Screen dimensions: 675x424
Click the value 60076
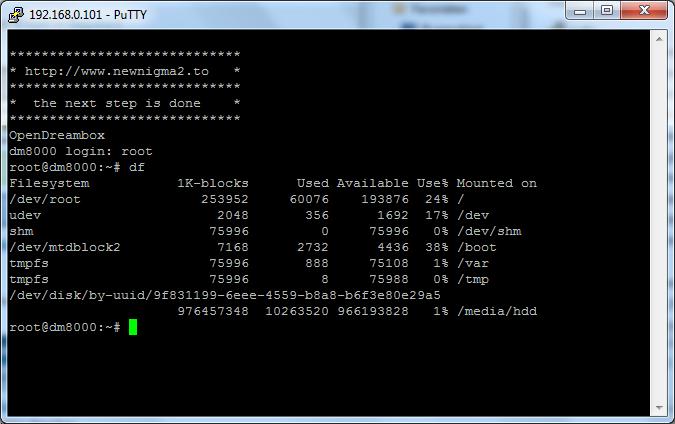(309, 199)
